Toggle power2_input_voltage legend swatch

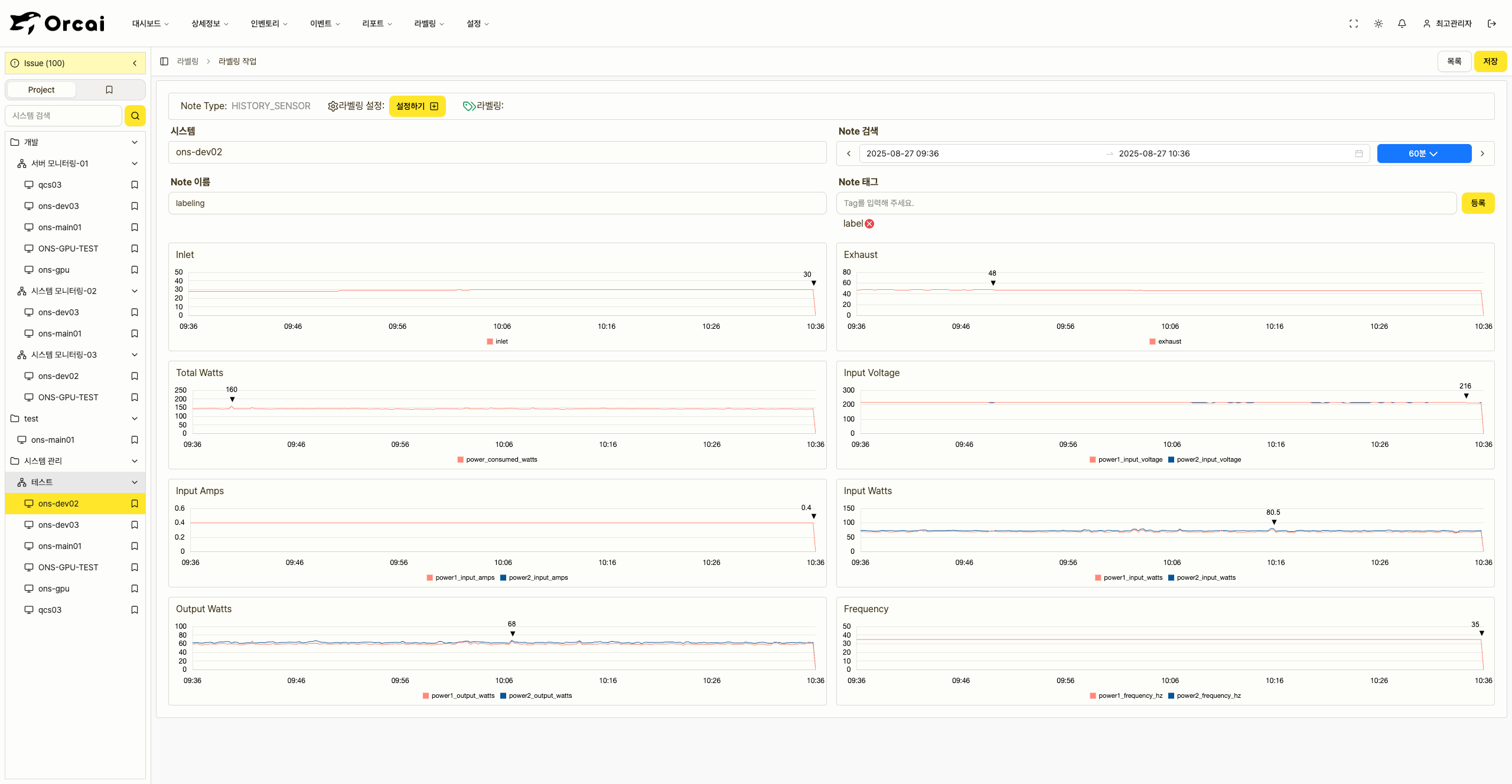click(1171, 459)
